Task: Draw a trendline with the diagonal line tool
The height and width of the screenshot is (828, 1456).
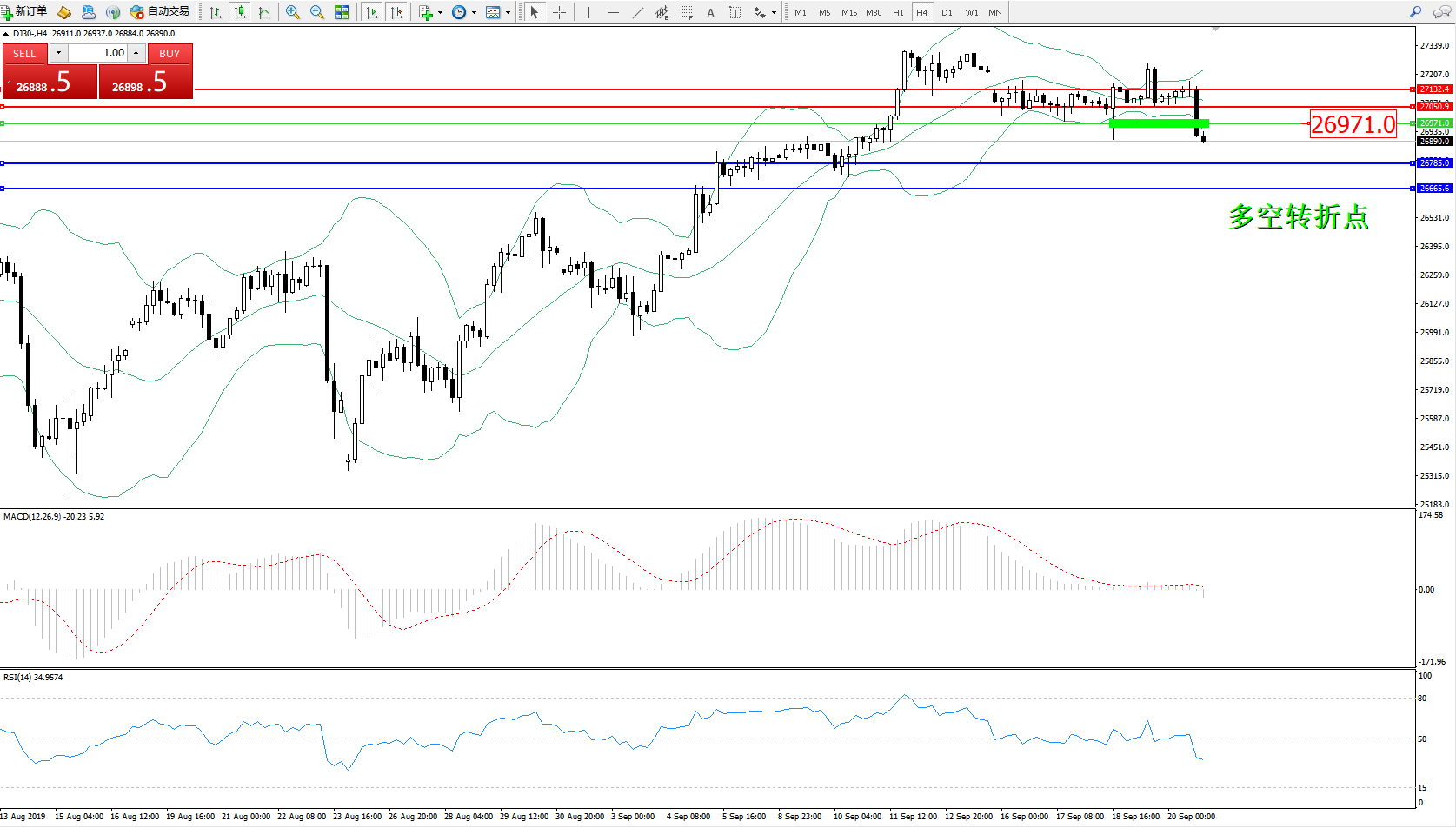Action: pos(638,12)
